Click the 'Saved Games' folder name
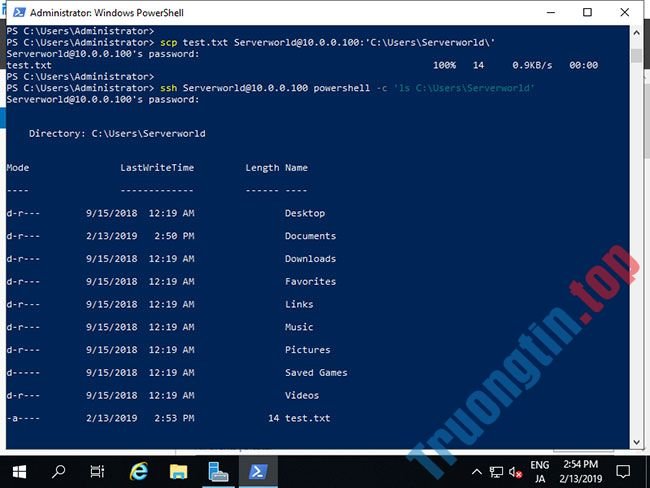The image size is (650, 488). [316, 373]
